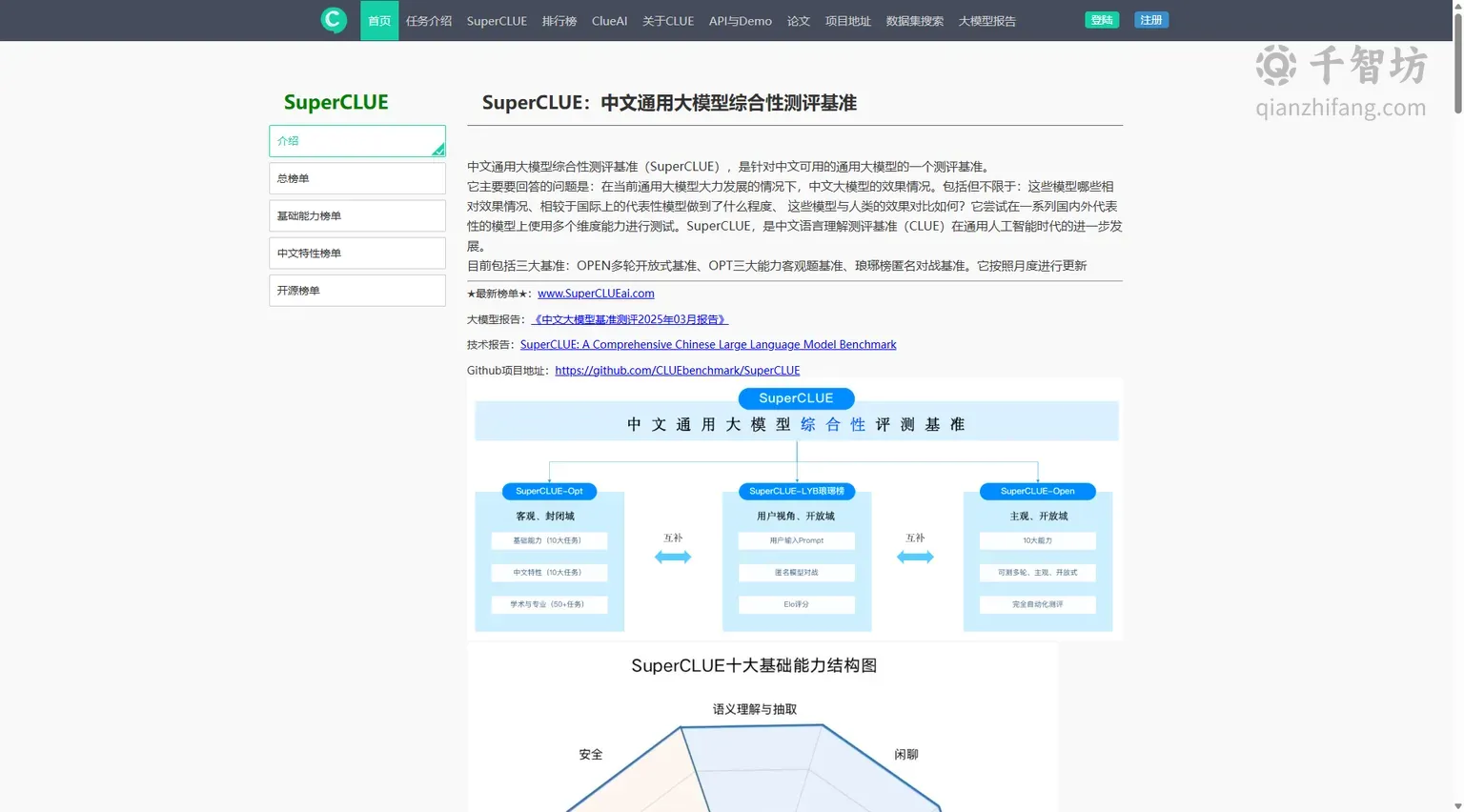Click the SuperCLUE-Opt box in the diagram
Screen dimensions: 1464x812
click(549, 492)
